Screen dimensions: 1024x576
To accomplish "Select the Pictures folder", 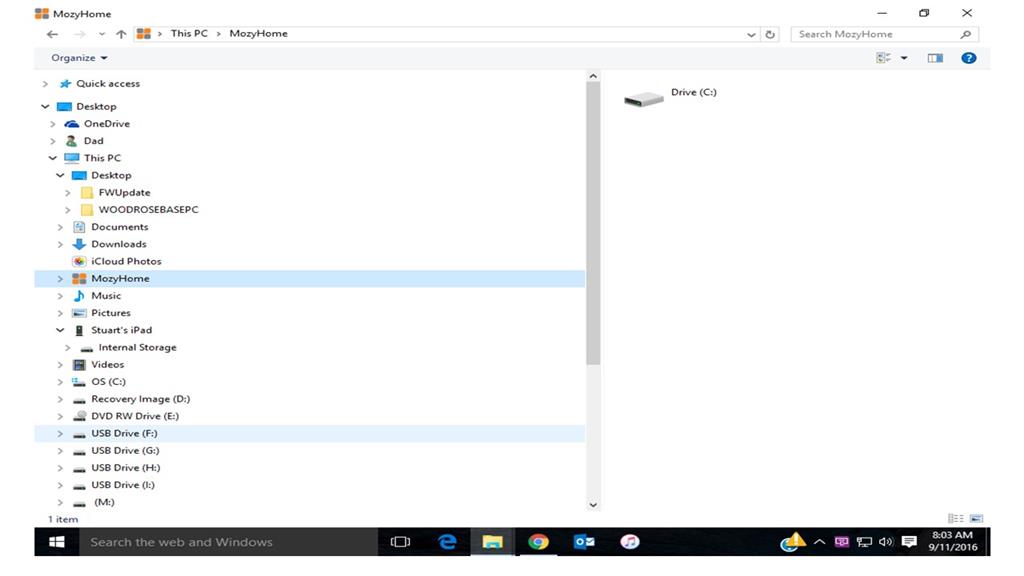I will coord(110,313).
